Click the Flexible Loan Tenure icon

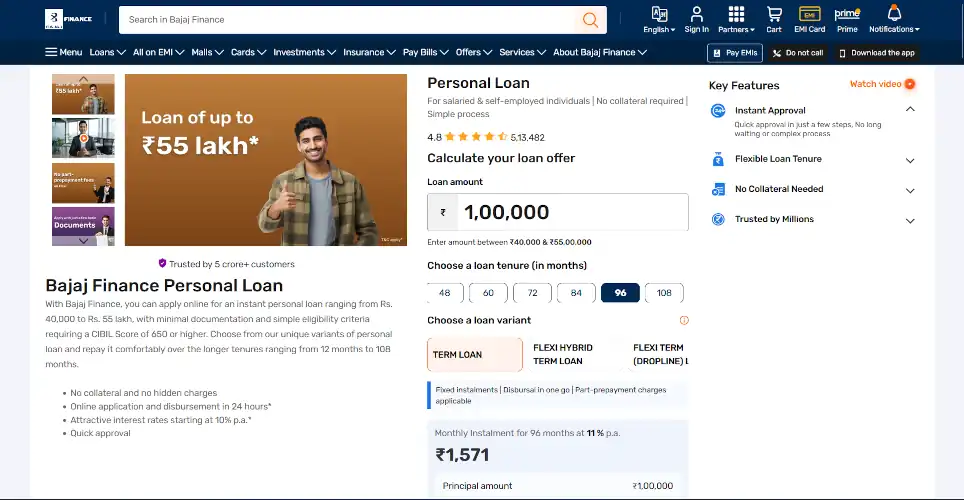click(718, 159)
